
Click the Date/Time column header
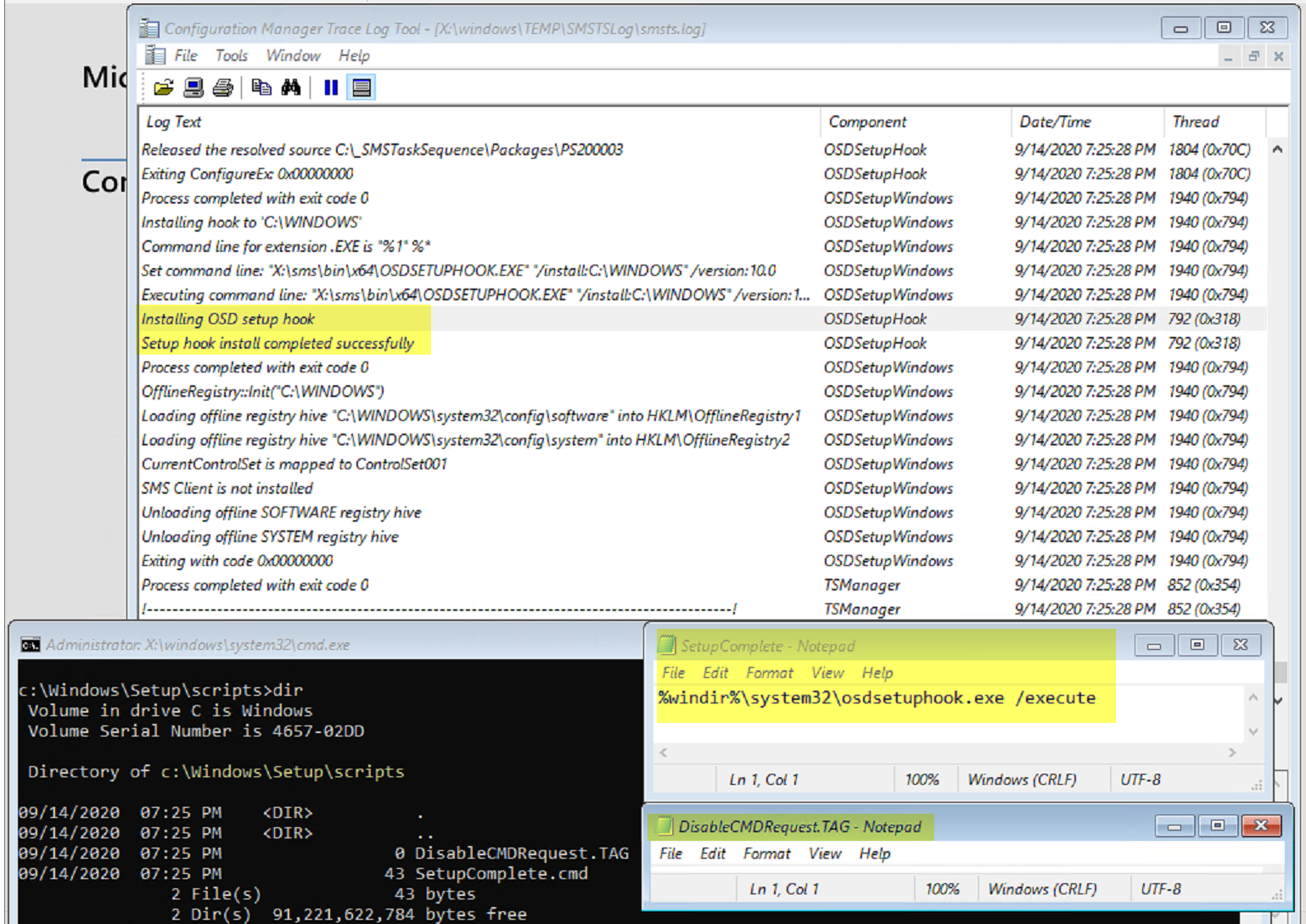tap(1055, 122)
